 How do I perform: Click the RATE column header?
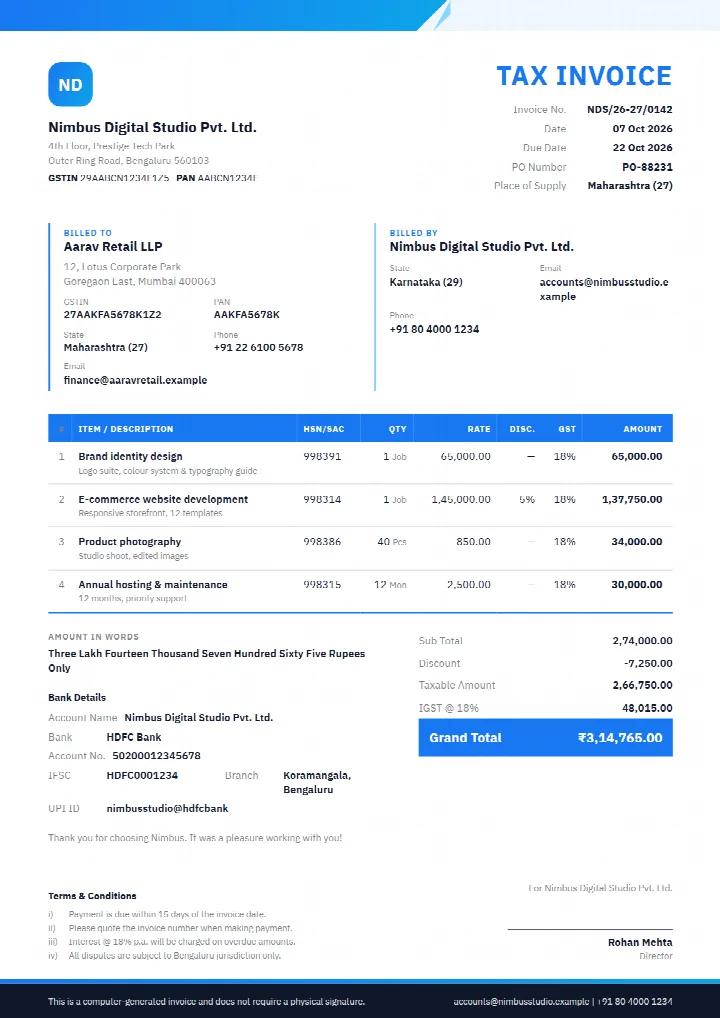(x=479, y=429)
